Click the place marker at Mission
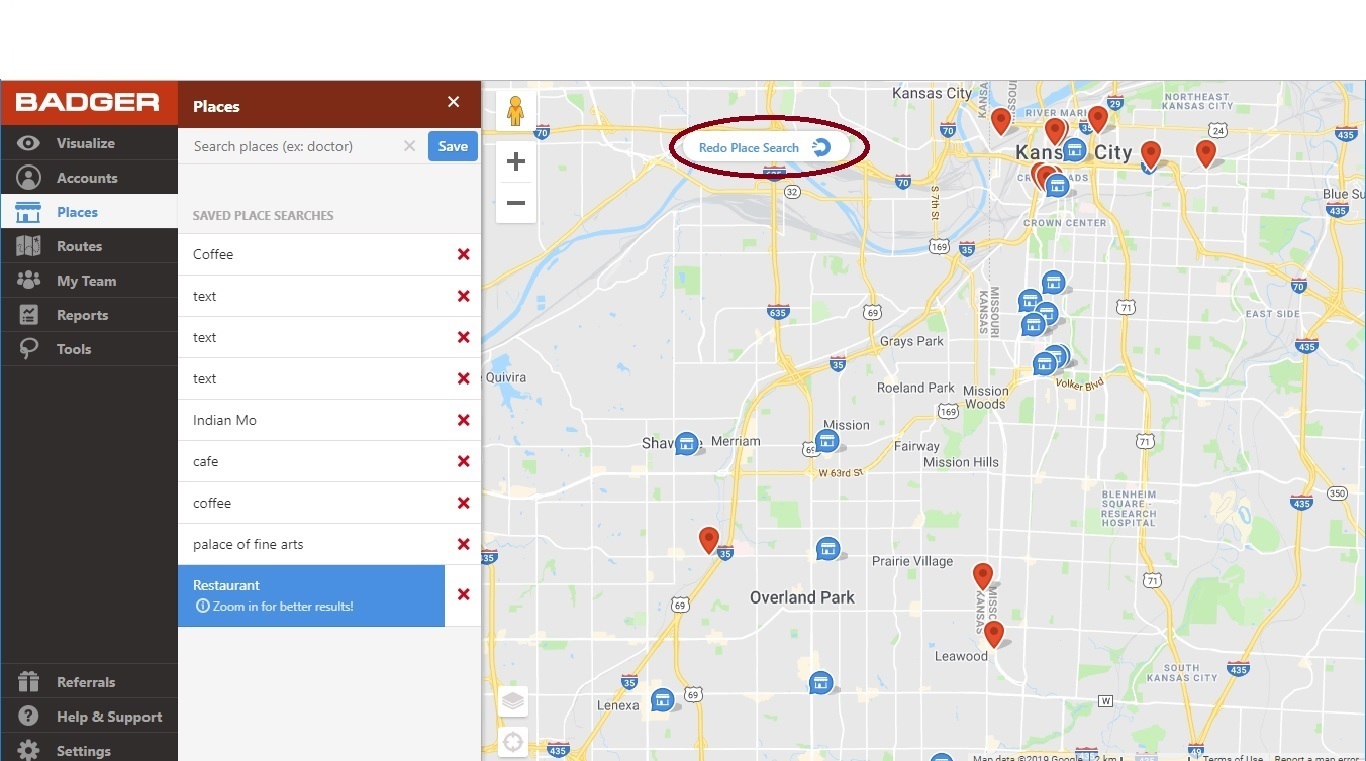This screenshot has height=761, width=1366. (x=826, y=440)
